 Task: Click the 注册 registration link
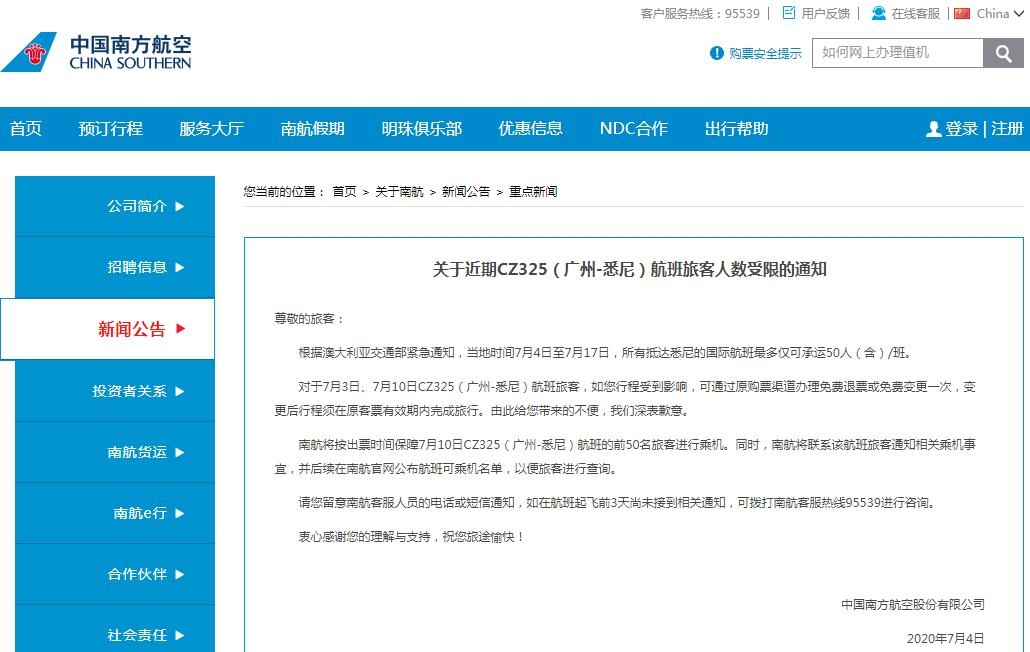pos(1008,128)
